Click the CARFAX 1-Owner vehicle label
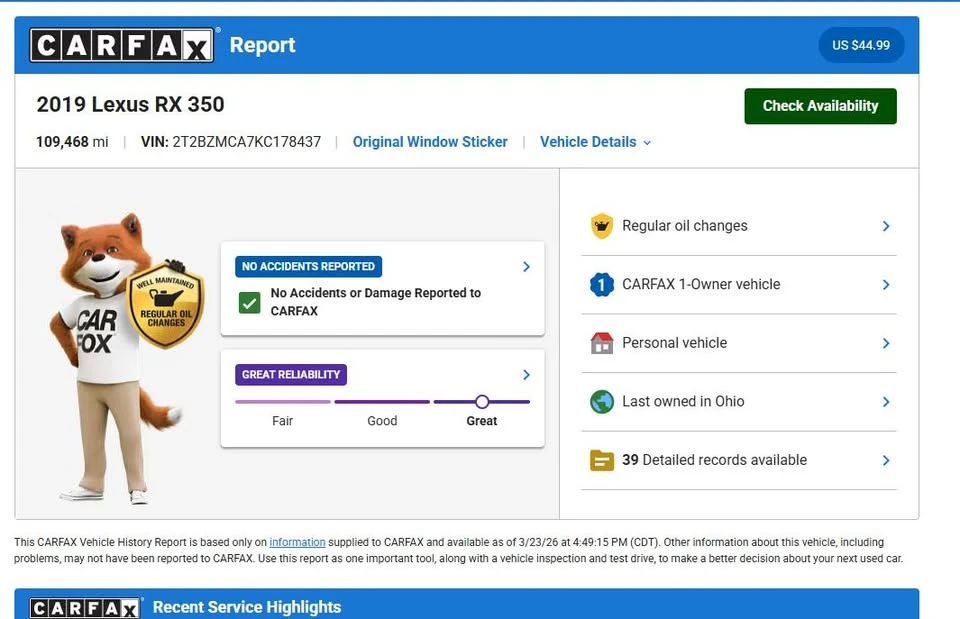Viewport: 960px width, 619px height. (701, 285)
